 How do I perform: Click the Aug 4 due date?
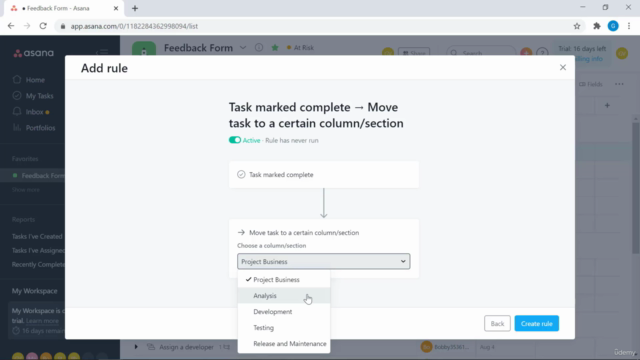[x=487, y=347]
